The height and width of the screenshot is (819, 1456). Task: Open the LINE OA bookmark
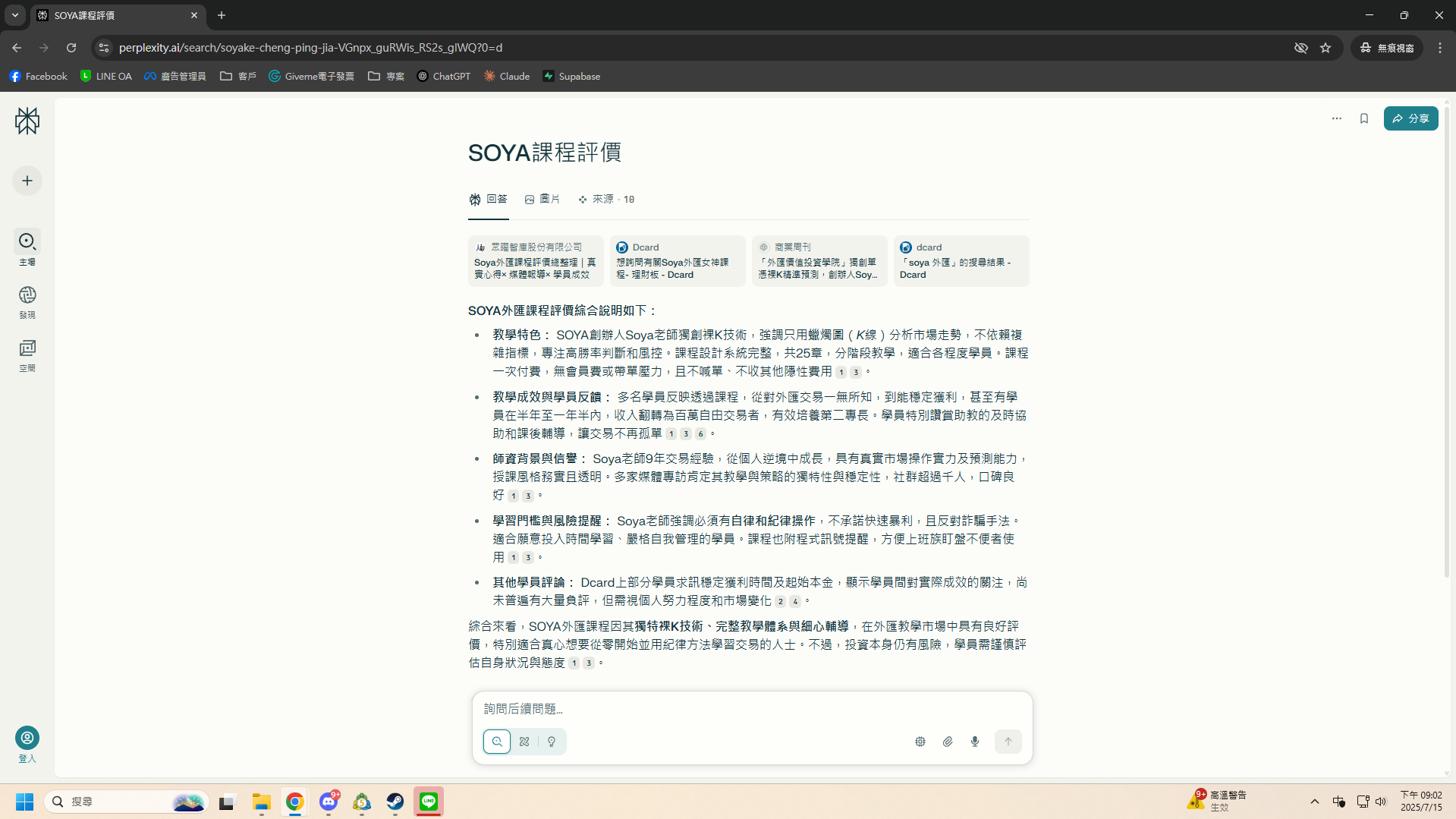(106, 76)
